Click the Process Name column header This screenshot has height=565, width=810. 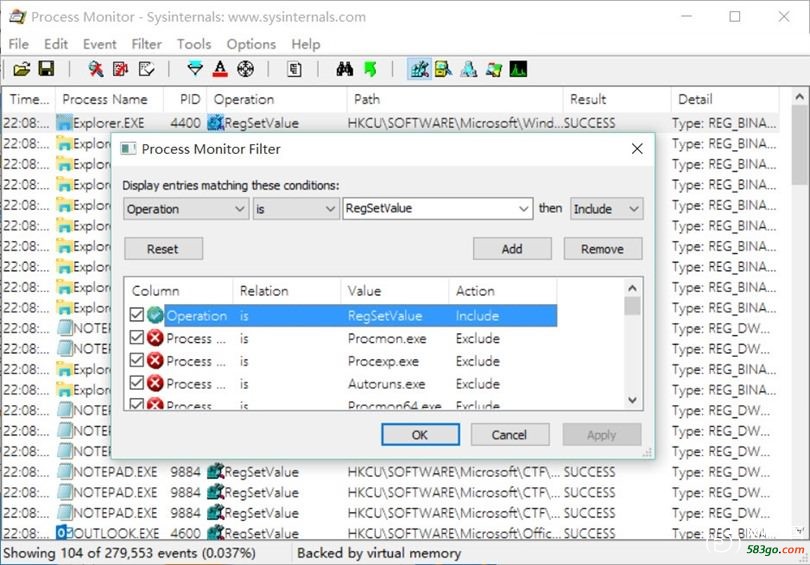pyautogui.click(x=109, y=99)
